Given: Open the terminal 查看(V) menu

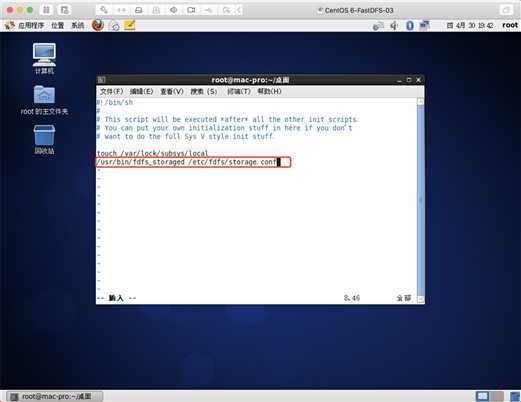Looking at the screenshot, I should point(172,91).
